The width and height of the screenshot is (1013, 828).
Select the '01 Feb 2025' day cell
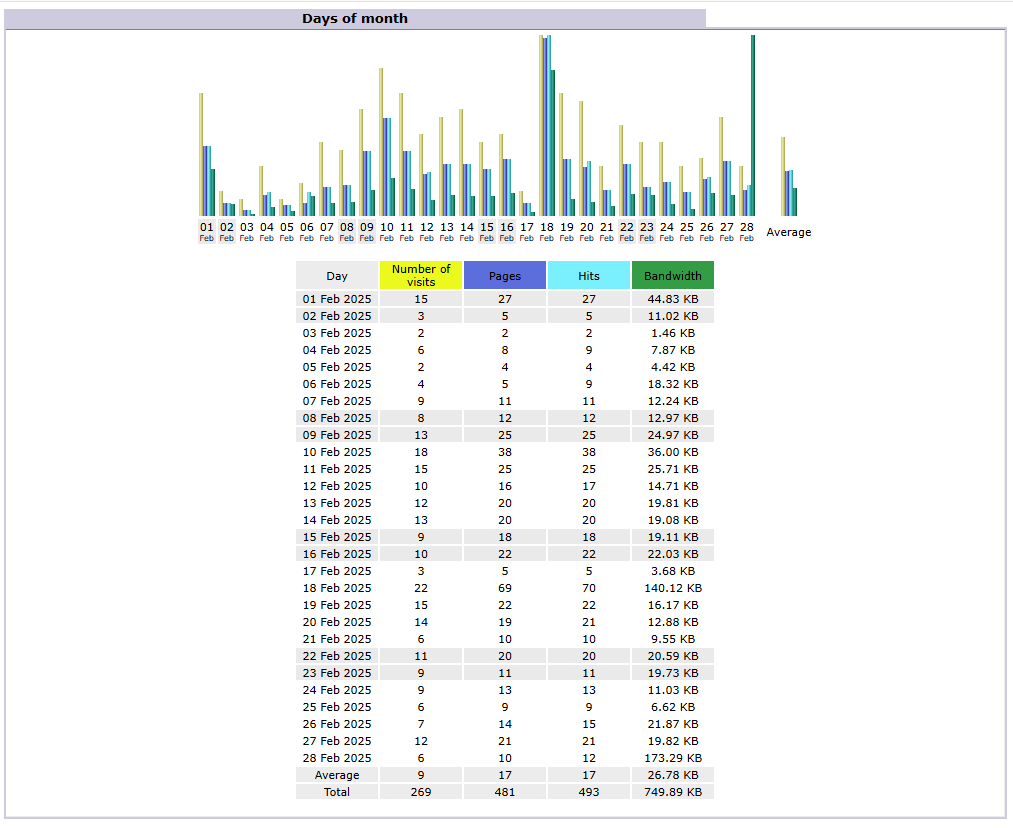(x=337, y=299)
